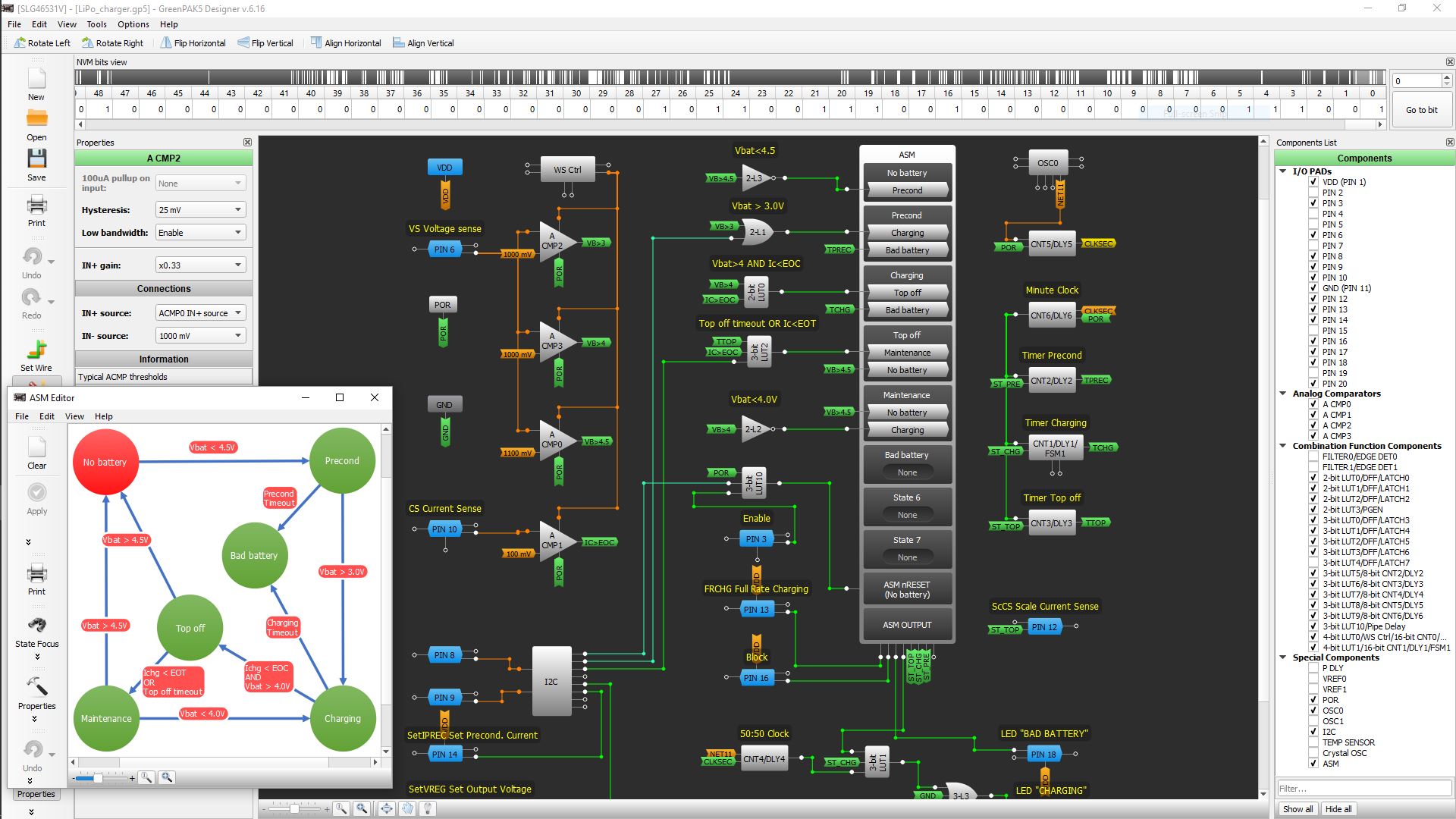Select the Set Wire tool
The width and height of the screenshot is (1456, 819).
pos(36,350)
